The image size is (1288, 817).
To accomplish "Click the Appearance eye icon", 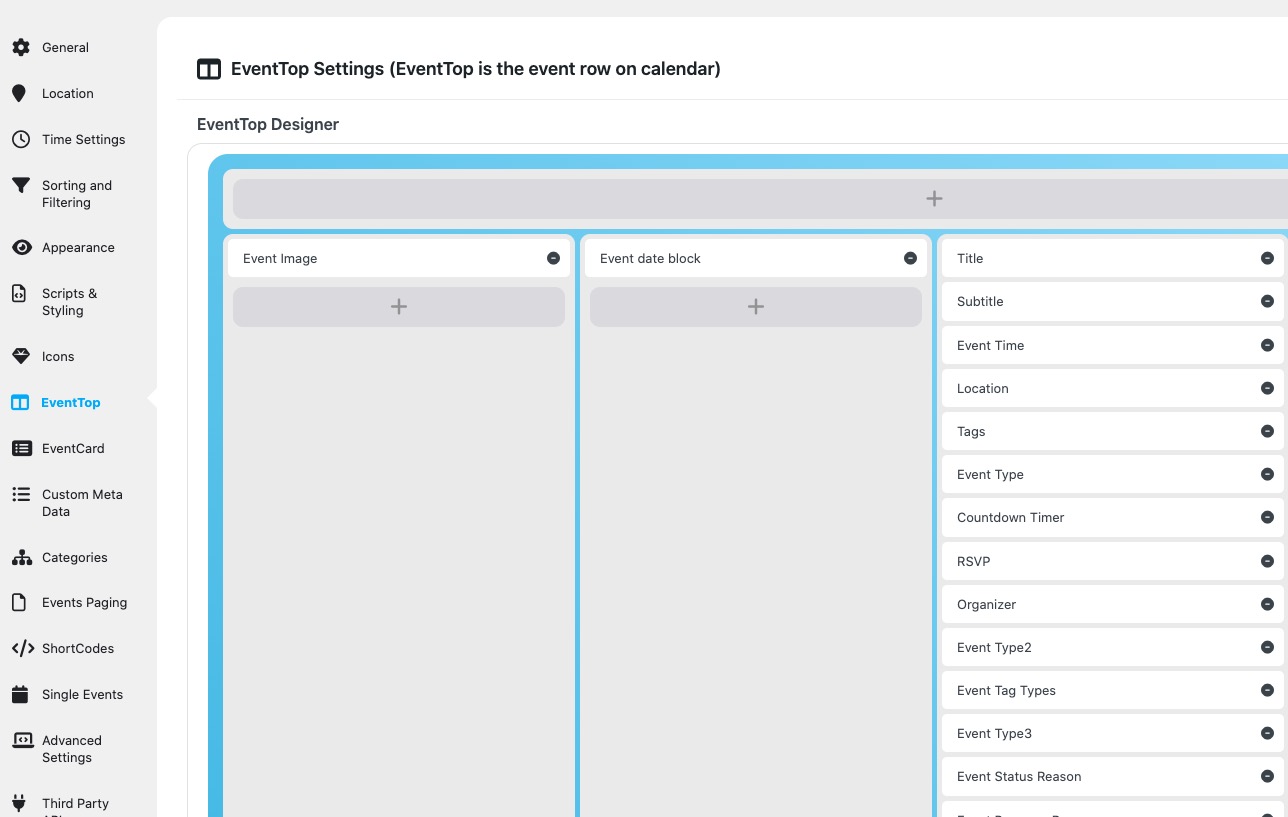I will 20,247.
